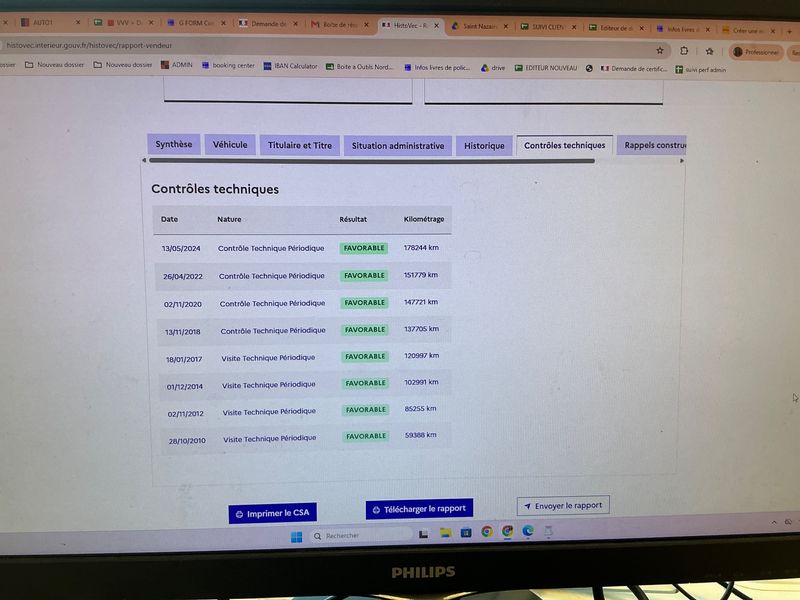
Task: Select the Contrôles techniques tab
Action: coord(565,145)
